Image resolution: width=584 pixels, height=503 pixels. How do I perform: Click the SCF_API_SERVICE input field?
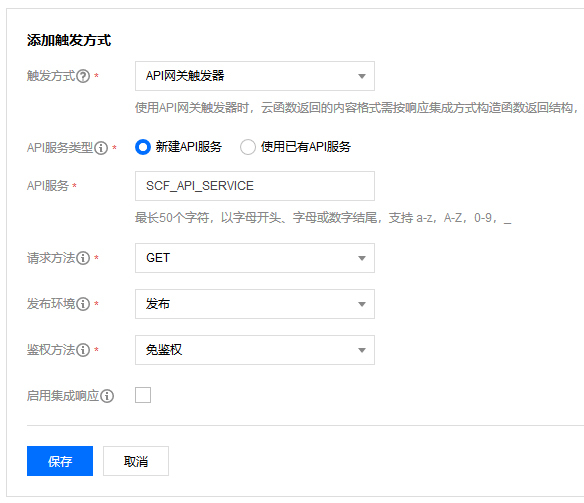click(255, 186)
